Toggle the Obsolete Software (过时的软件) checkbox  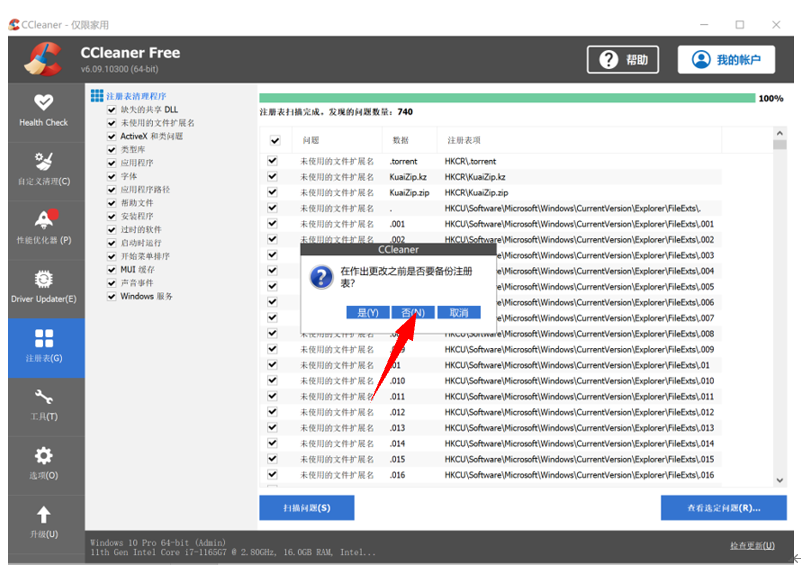click(x=111, y=230)
